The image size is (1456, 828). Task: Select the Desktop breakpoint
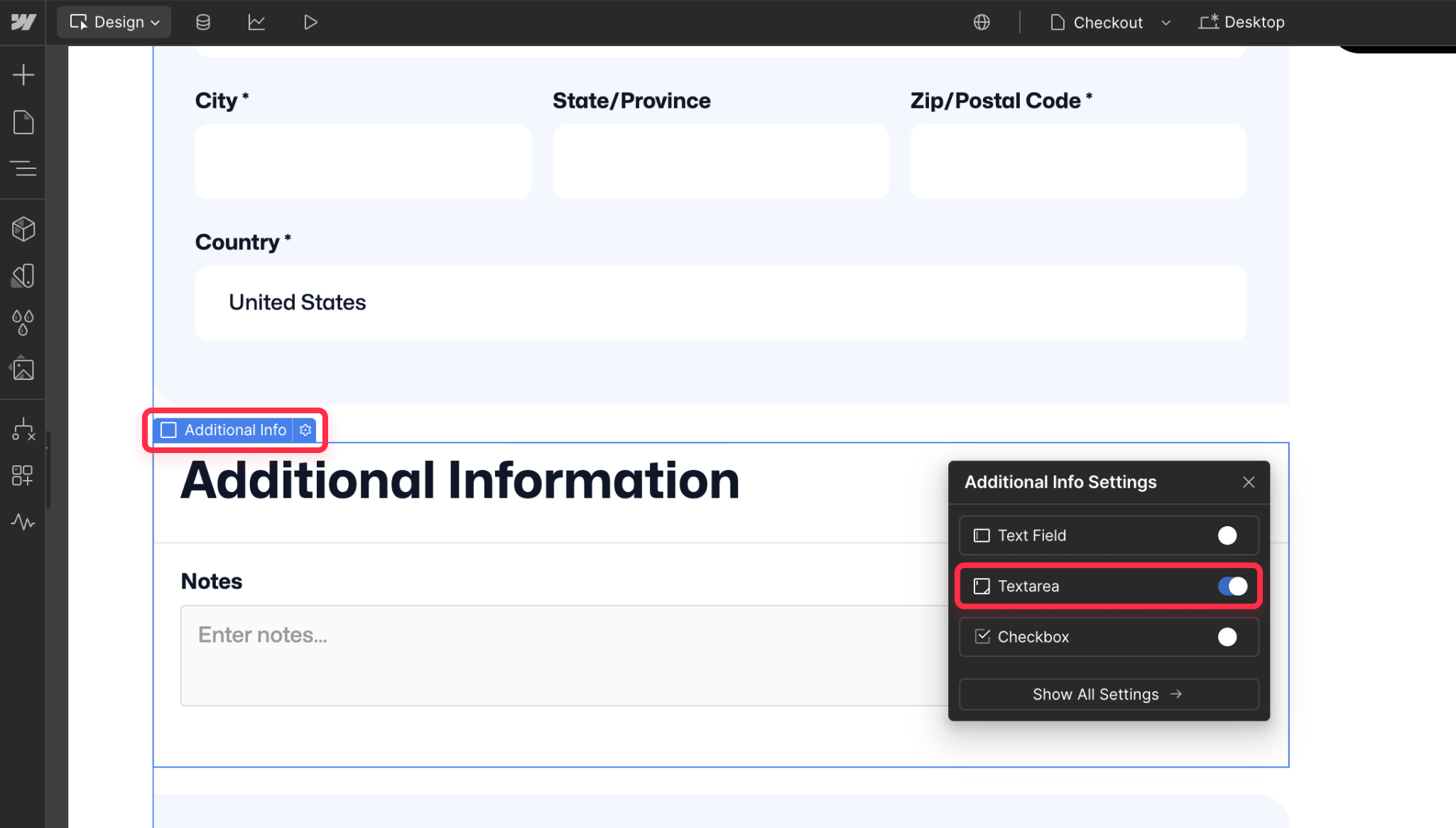point(1242,22)
